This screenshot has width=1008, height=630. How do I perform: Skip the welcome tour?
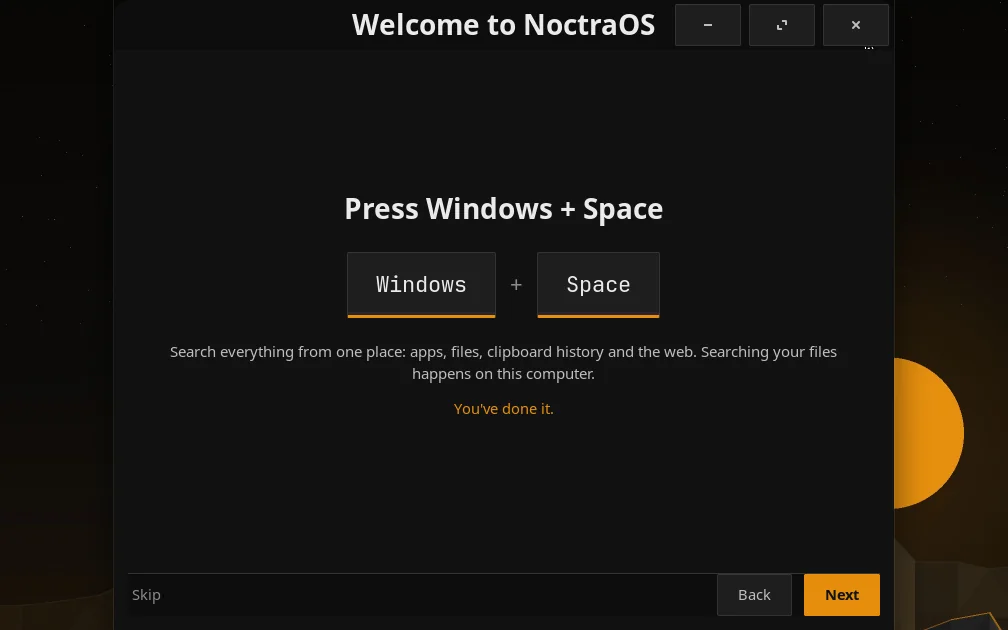(x=147, y=595)
